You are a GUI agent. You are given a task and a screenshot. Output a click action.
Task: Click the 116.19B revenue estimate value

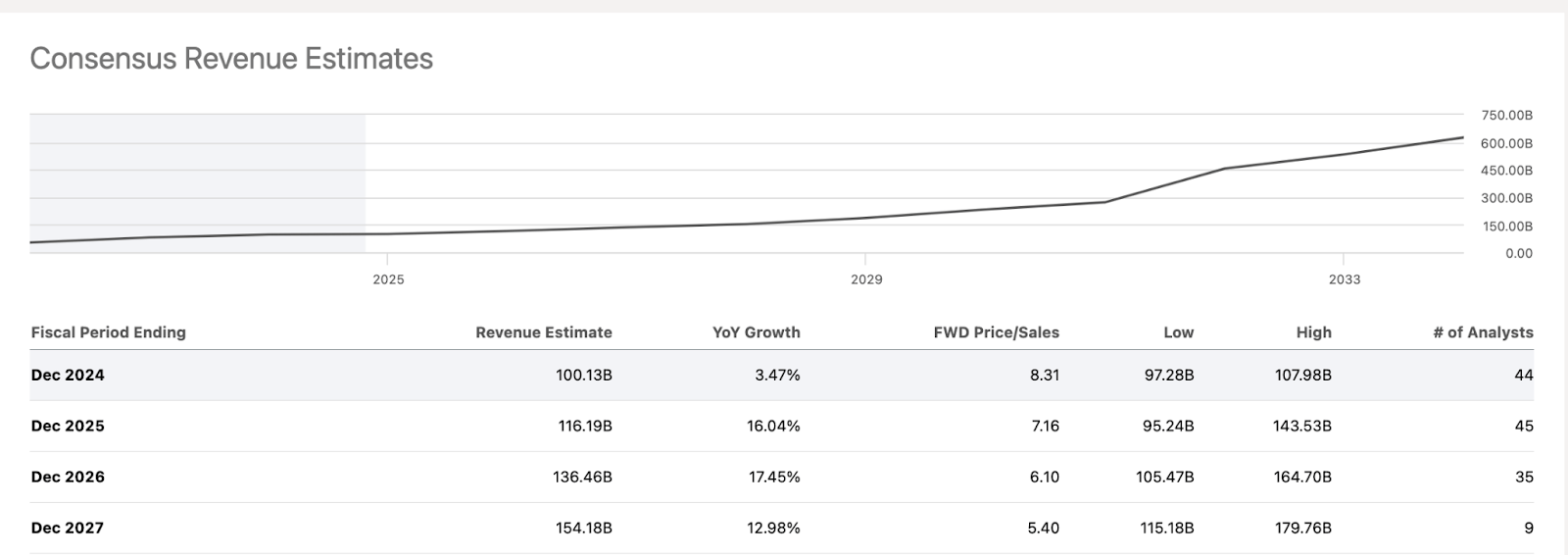(x=583, y=426)
